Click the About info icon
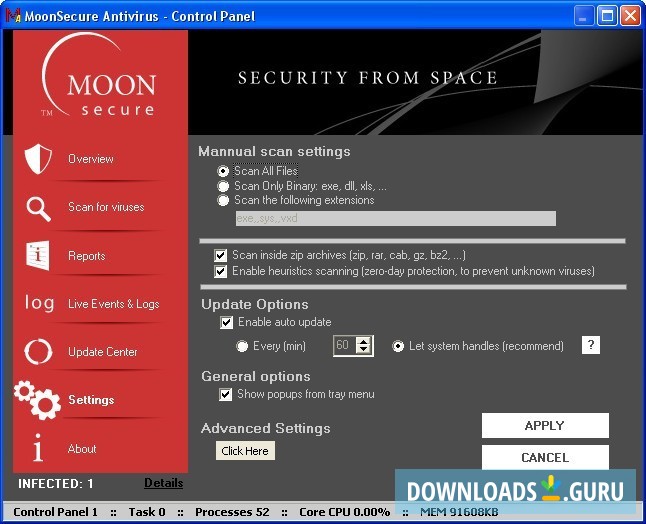The width and height of the screenshot is (646, 524). point(38,447)
